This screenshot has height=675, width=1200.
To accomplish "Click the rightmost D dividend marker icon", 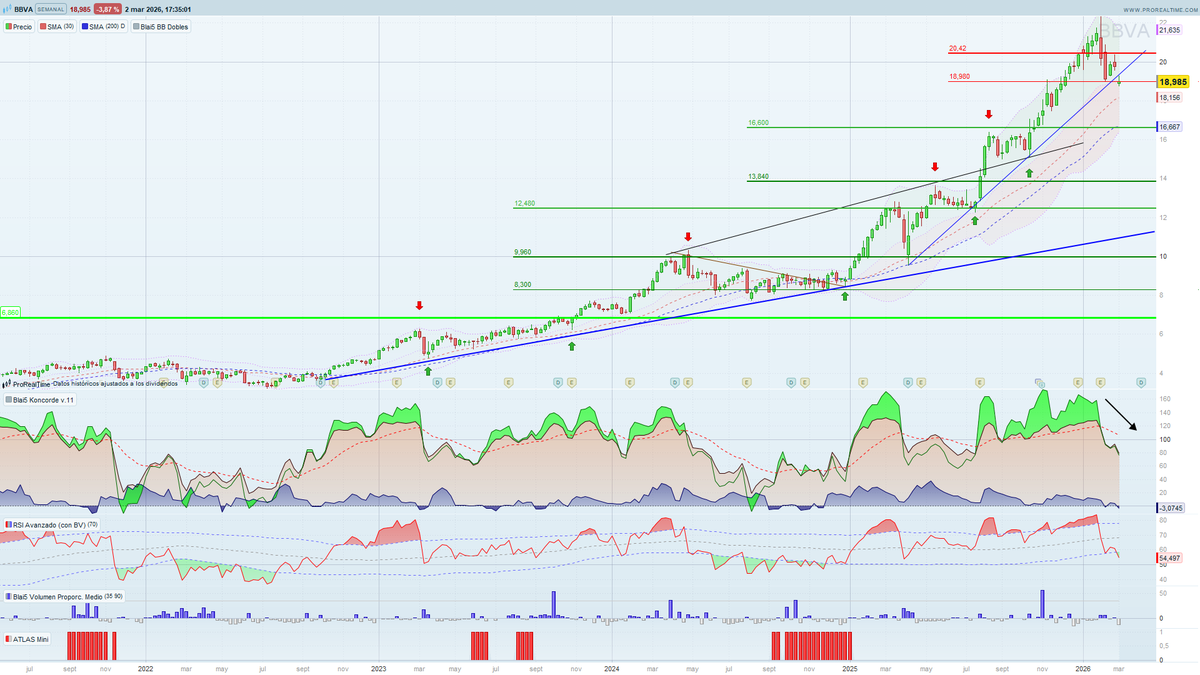I will coord(1141,382).
